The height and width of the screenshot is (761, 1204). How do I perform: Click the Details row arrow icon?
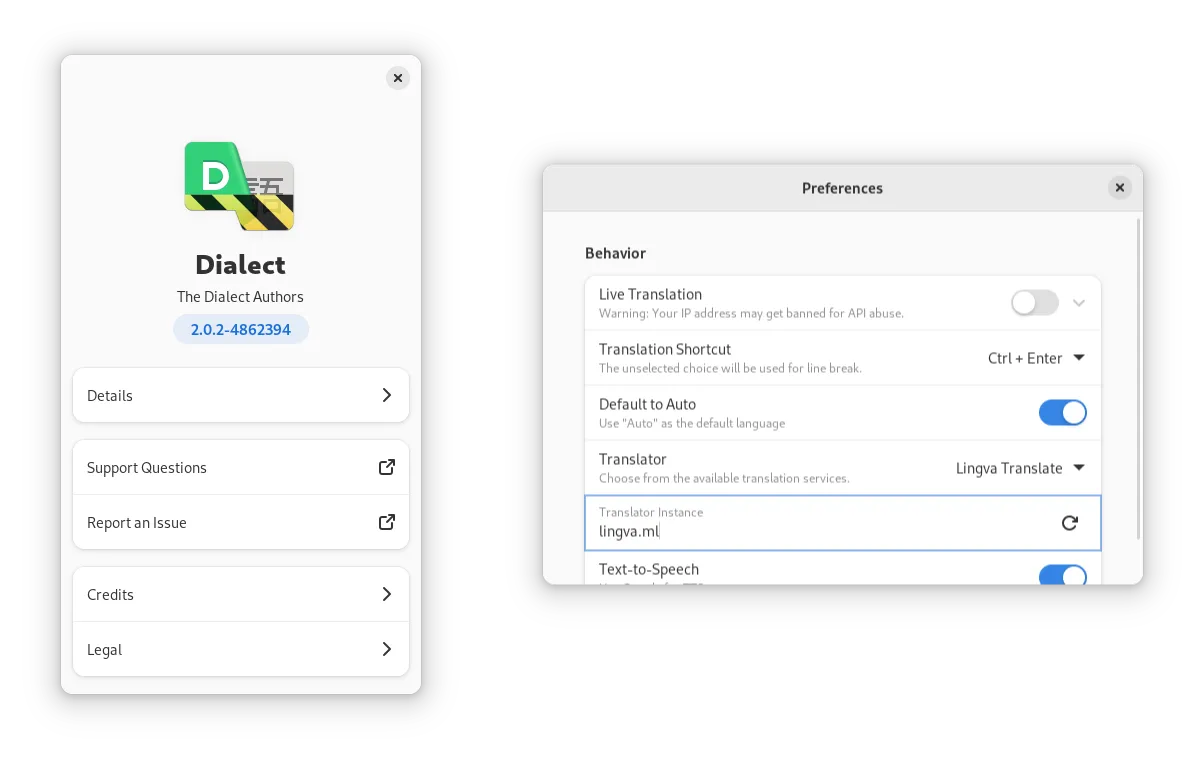click(x=387, y=395)
